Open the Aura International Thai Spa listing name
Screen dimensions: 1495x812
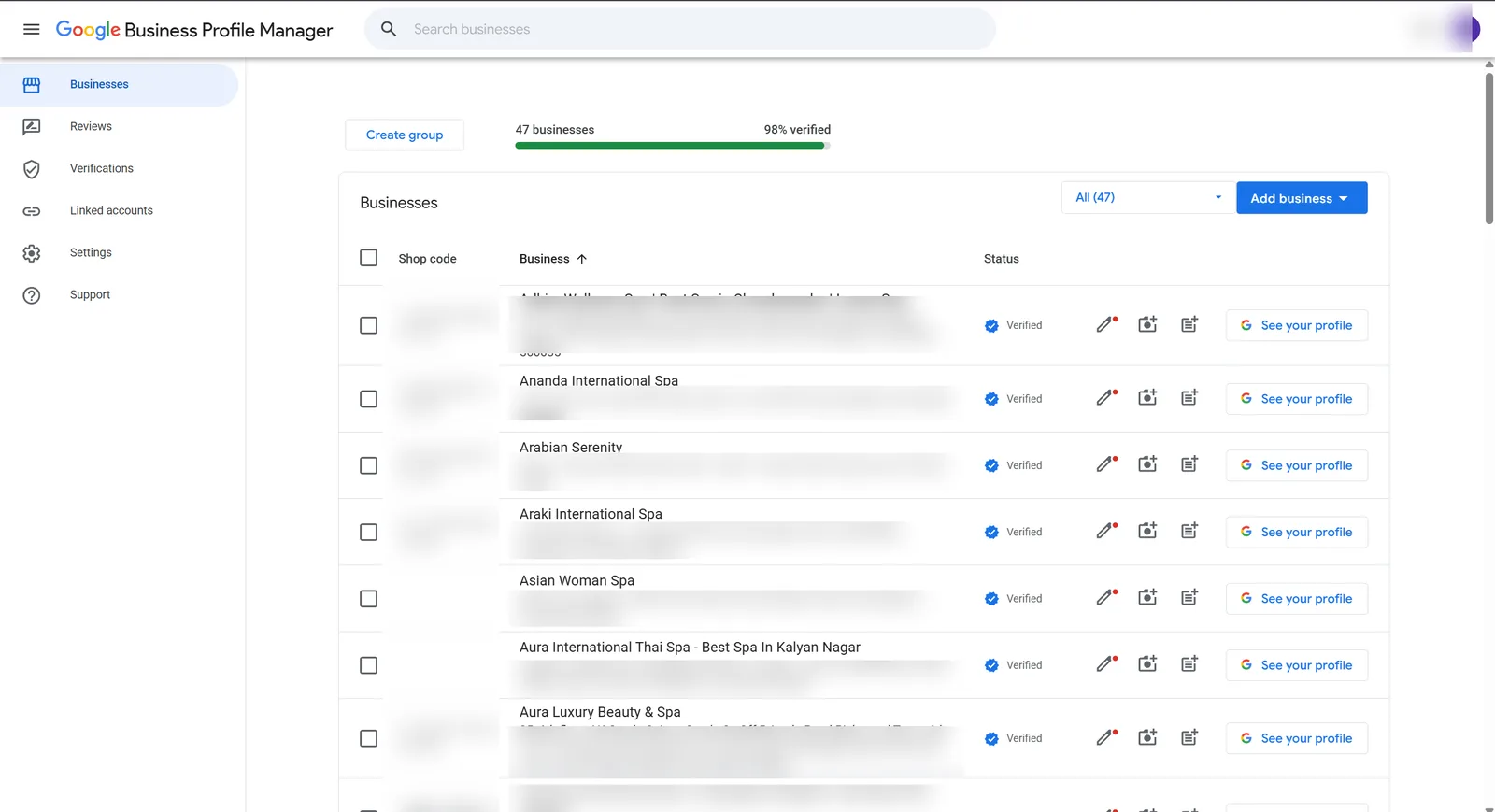coord(690,648)
